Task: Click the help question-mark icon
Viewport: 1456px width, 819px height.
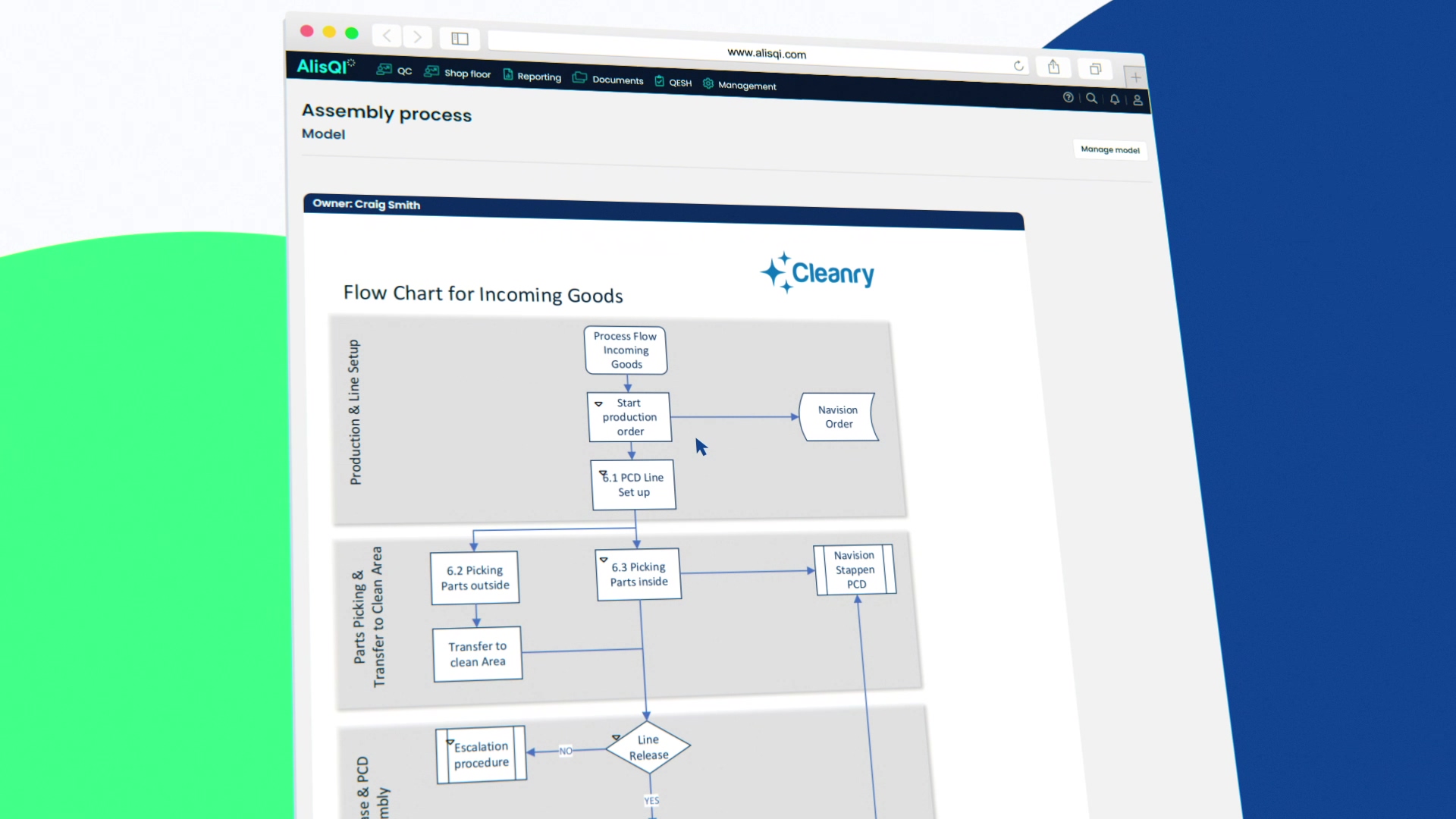Action: click(1068, 98)
